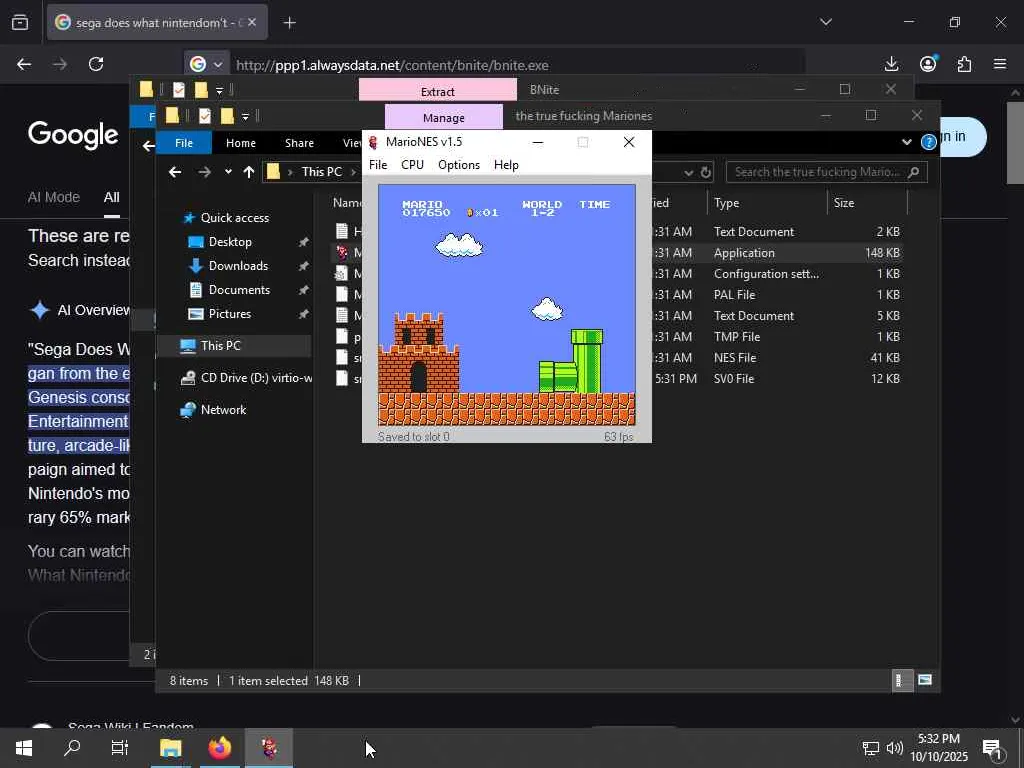Screen dimensions: 1024x768
Task: Open recent locations dropdown in Explorer
Action: (x=228, y=172)
